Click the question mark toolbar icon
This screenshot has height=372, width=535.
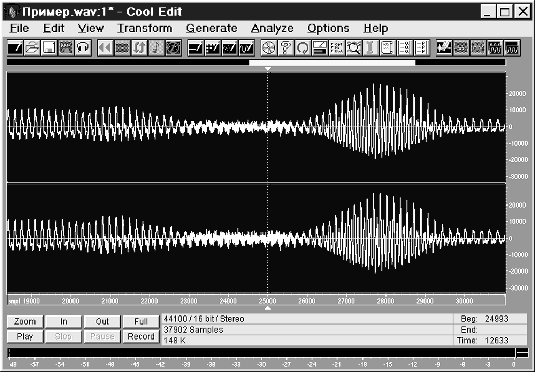point(286,48)
